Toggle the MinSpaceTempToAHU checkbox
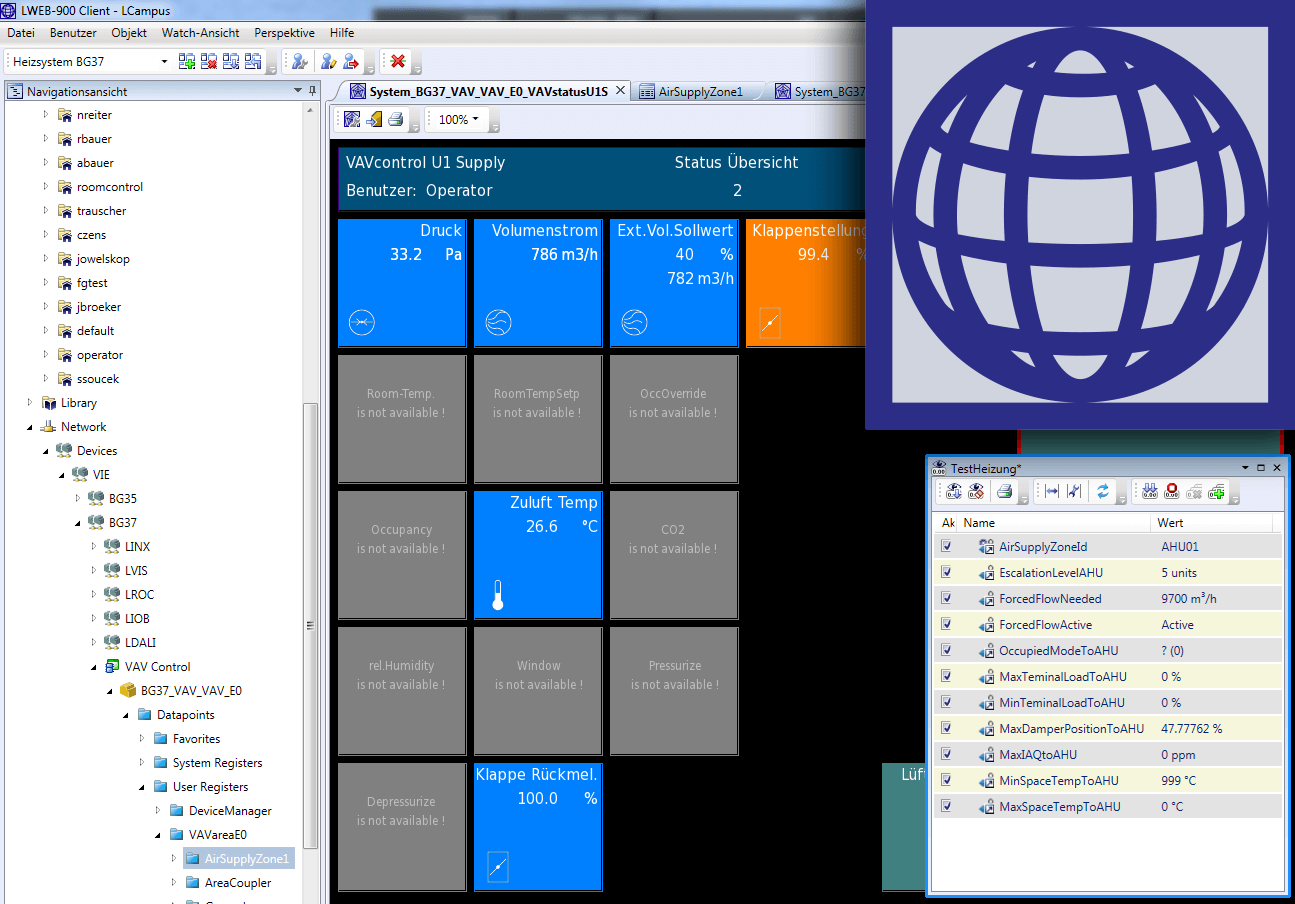 coord(946,780)
